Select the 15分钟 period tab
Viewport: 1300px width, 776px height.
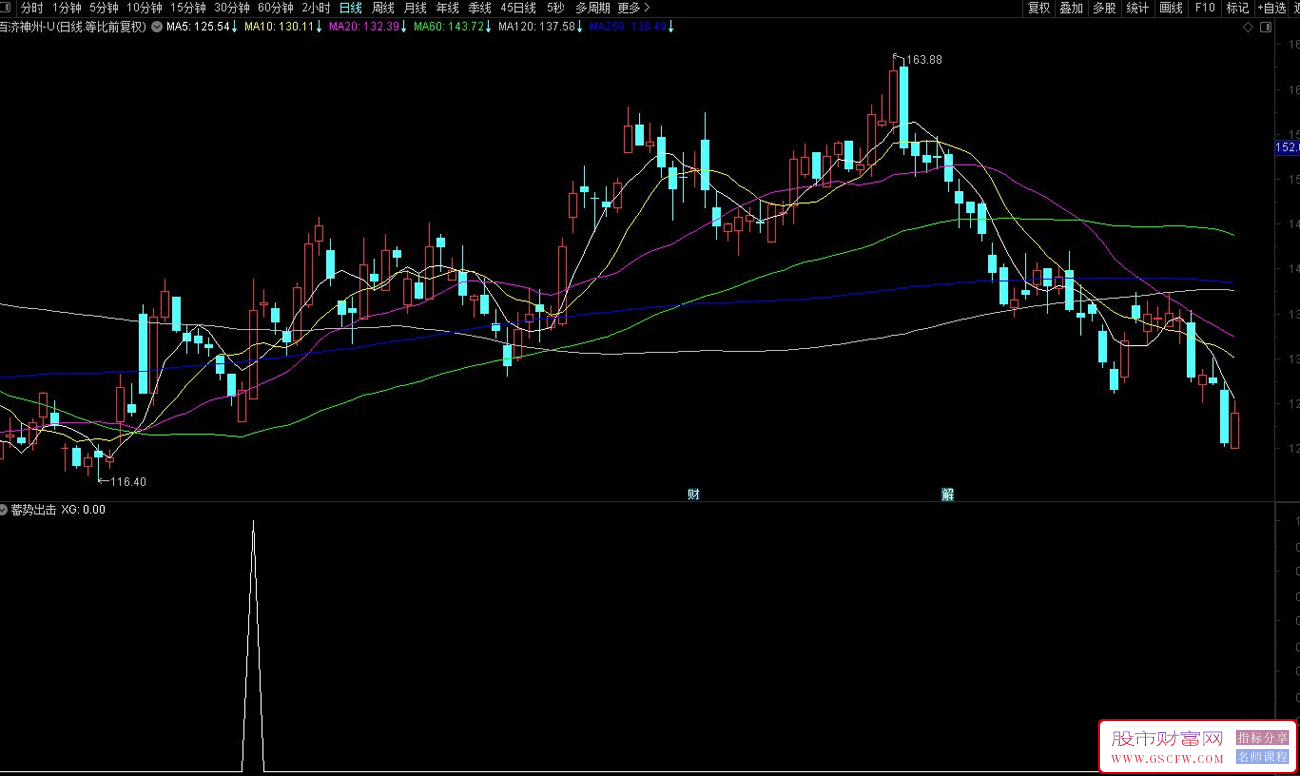[188, 8]
